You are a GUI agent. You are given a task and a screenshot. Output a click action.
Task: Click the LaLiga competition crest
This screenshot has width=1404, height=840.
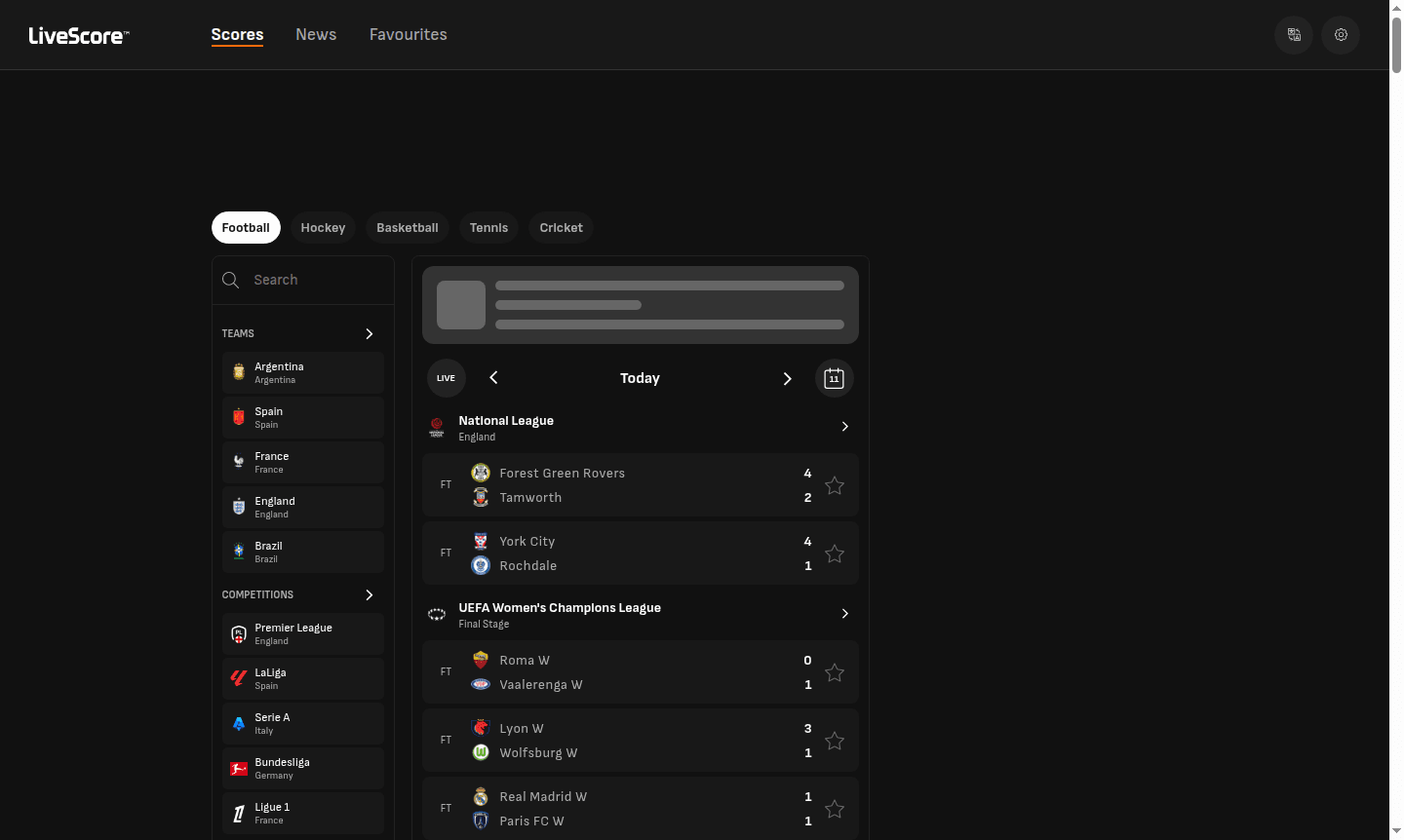(239, 678)
